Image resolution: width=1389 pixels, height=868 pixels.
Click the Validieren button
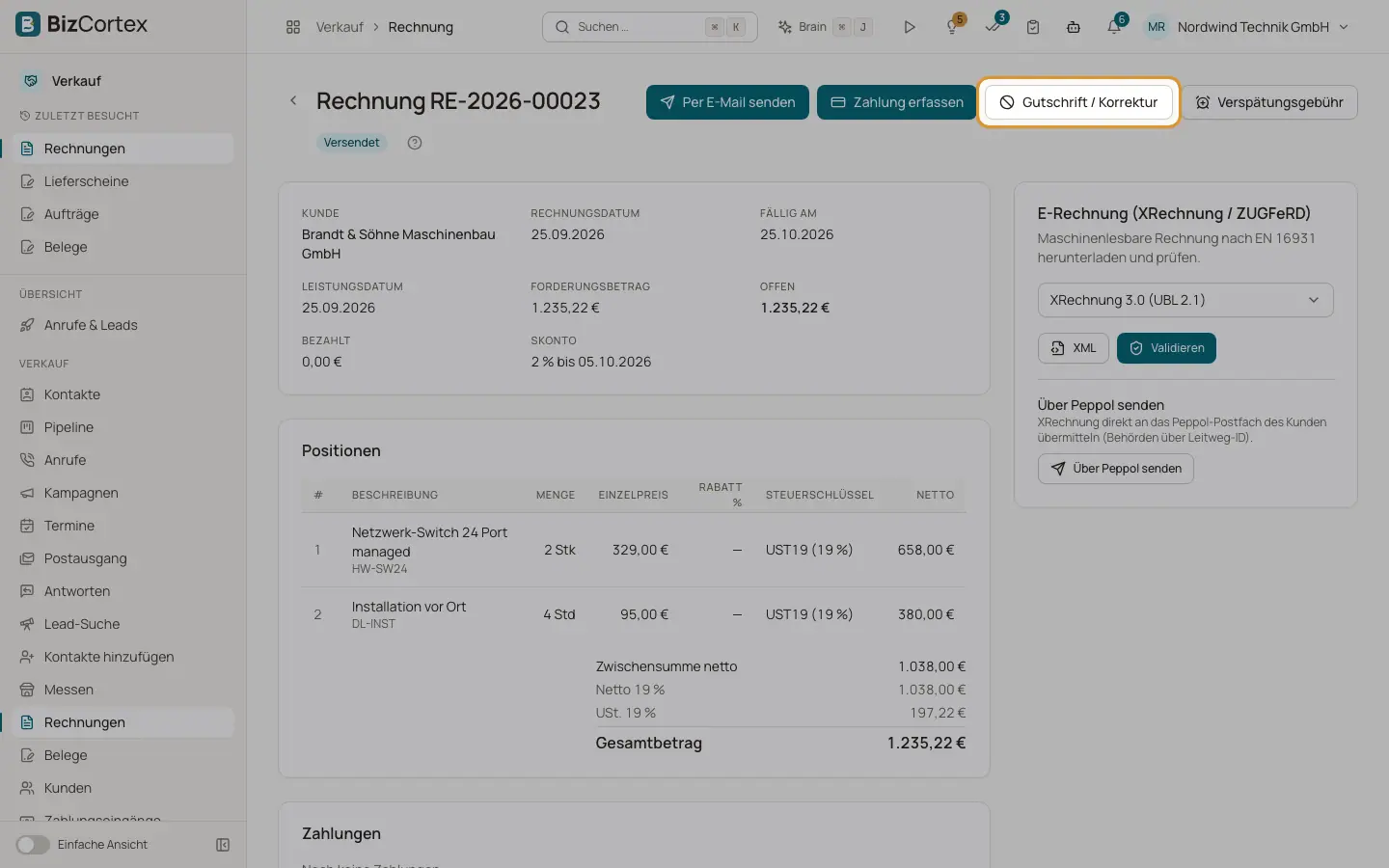[1166, 348]
